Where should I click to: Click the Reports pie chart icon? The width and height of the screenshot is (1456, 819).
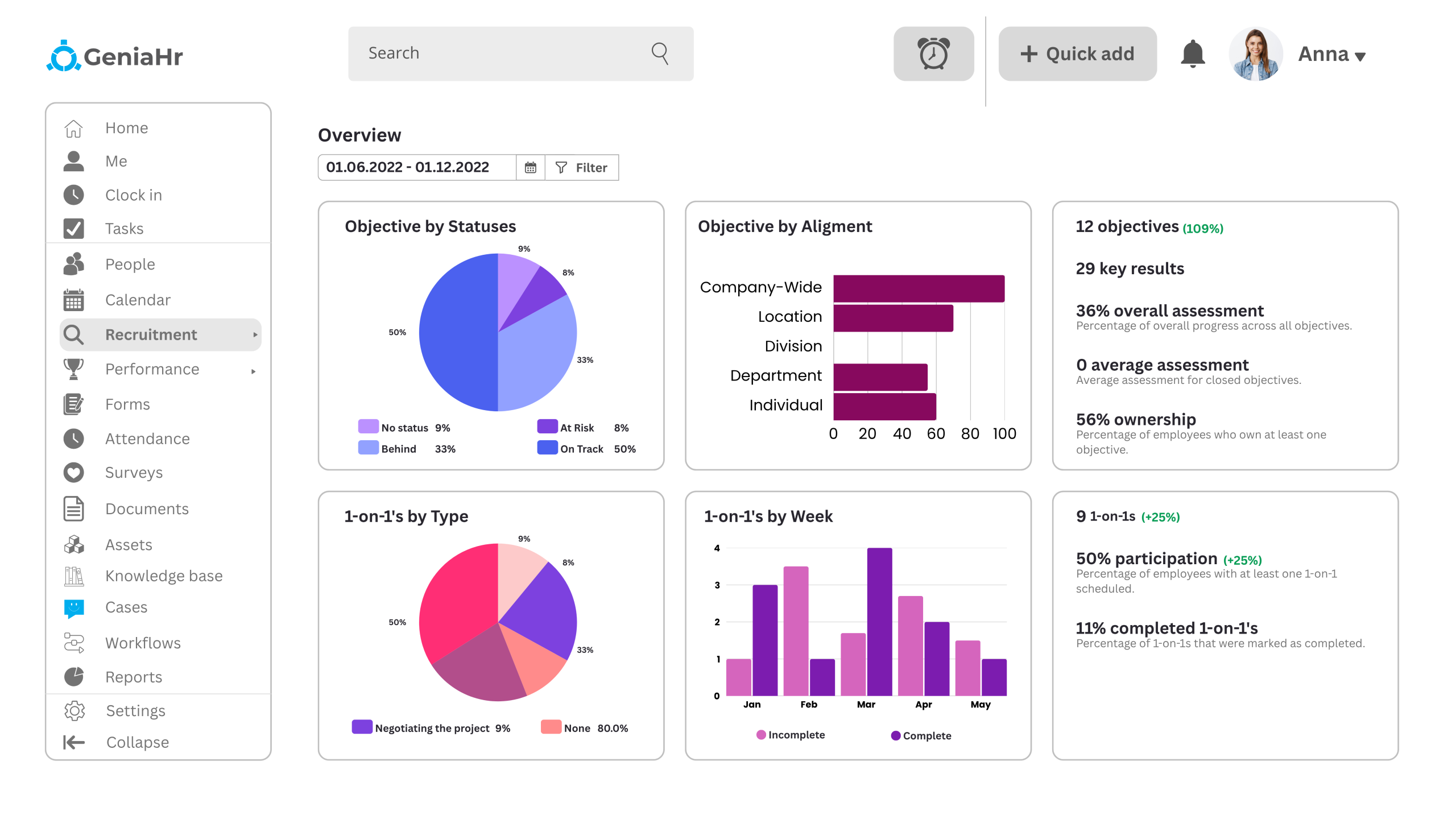tap(74, 677)
